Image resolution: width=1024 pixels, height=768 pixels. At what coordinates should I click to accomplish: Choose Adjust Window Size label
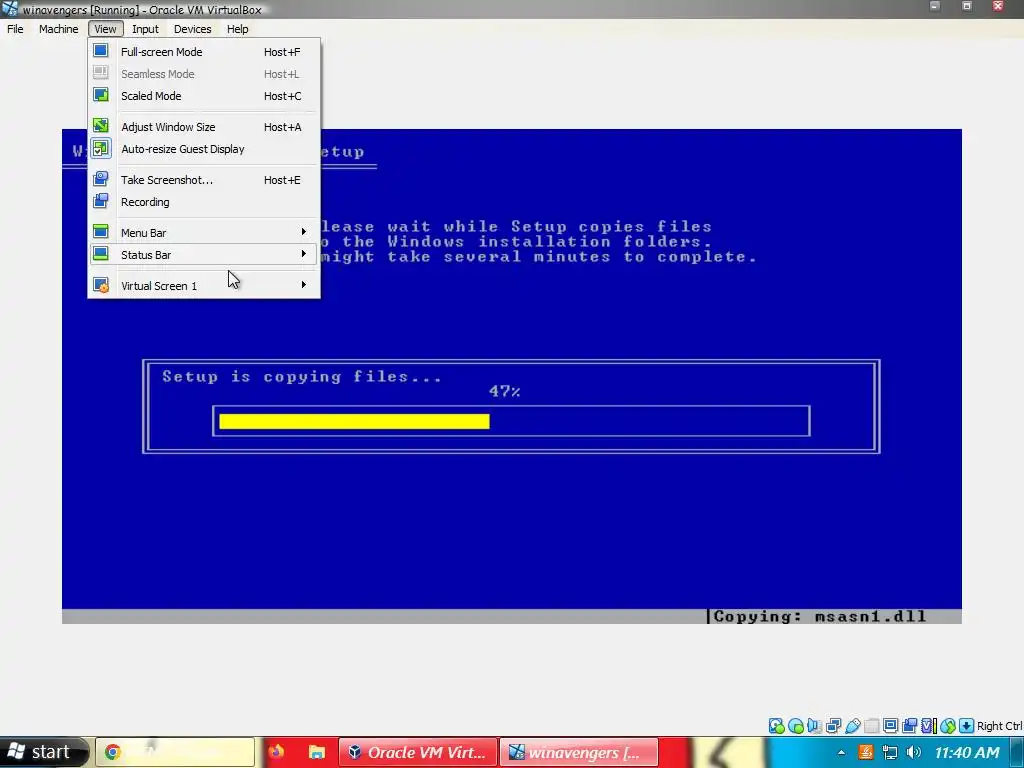[168, 127]
